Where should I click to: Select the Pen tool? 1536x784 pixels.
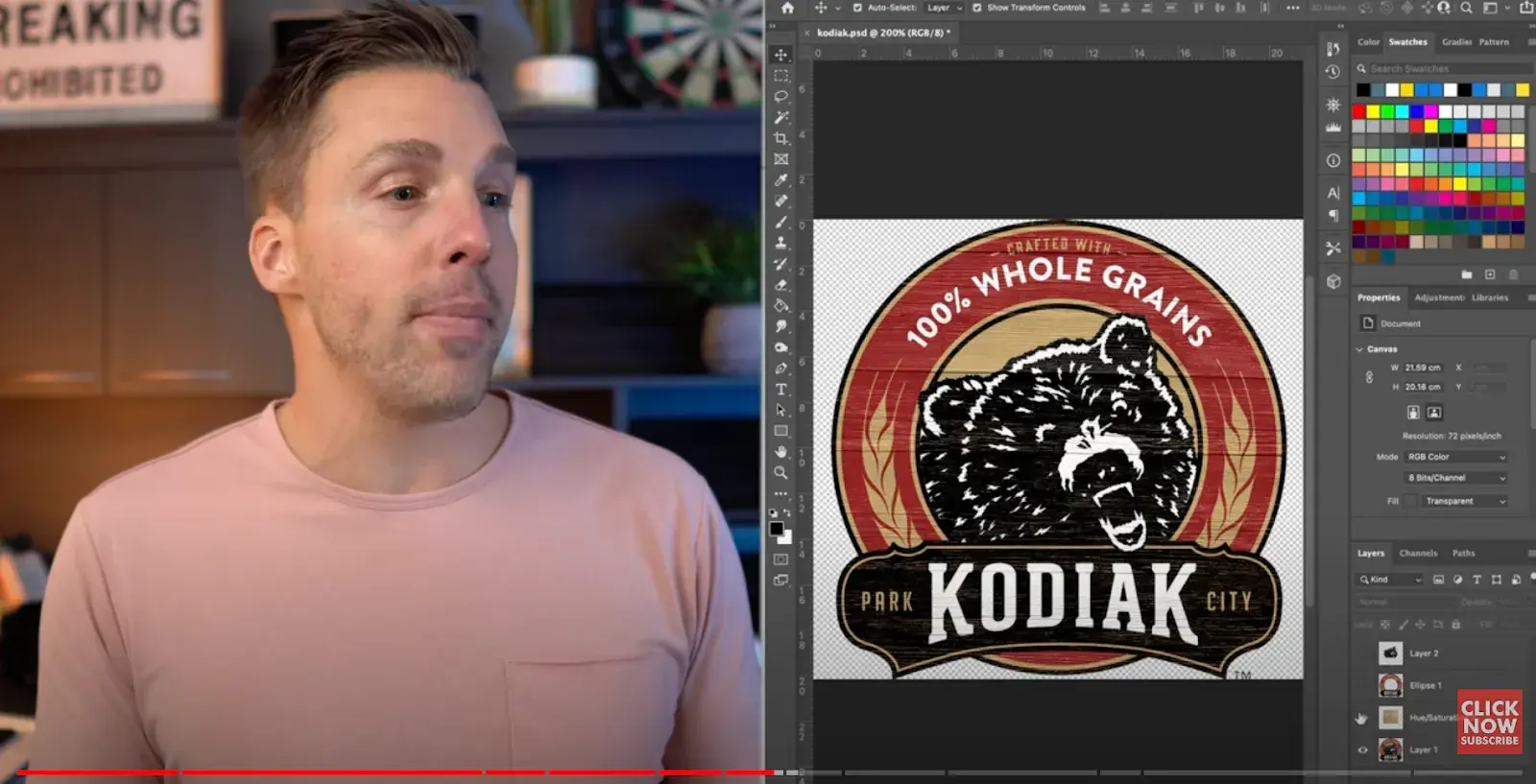780,368
